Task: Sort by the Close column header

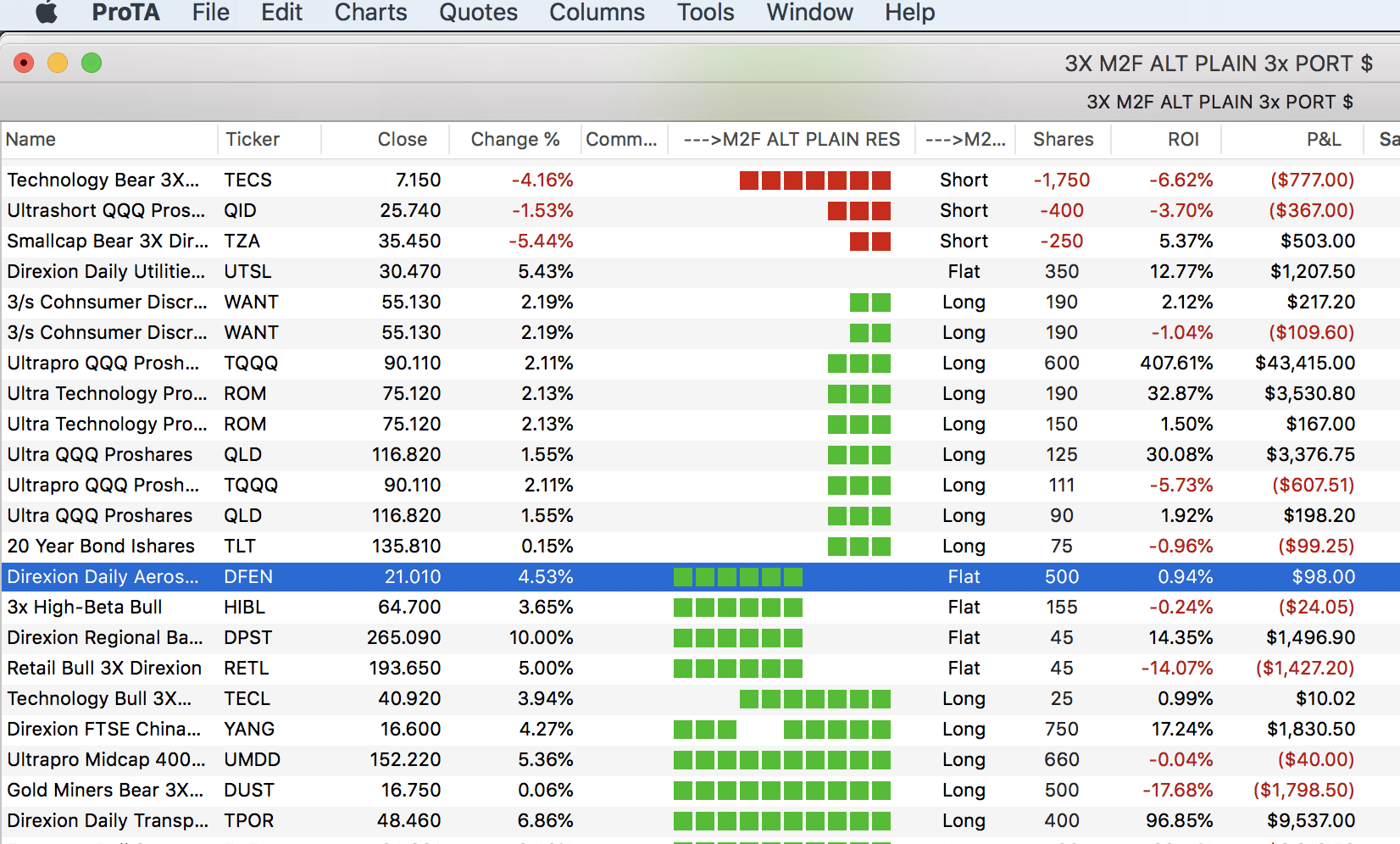Action: click(385, 140)
